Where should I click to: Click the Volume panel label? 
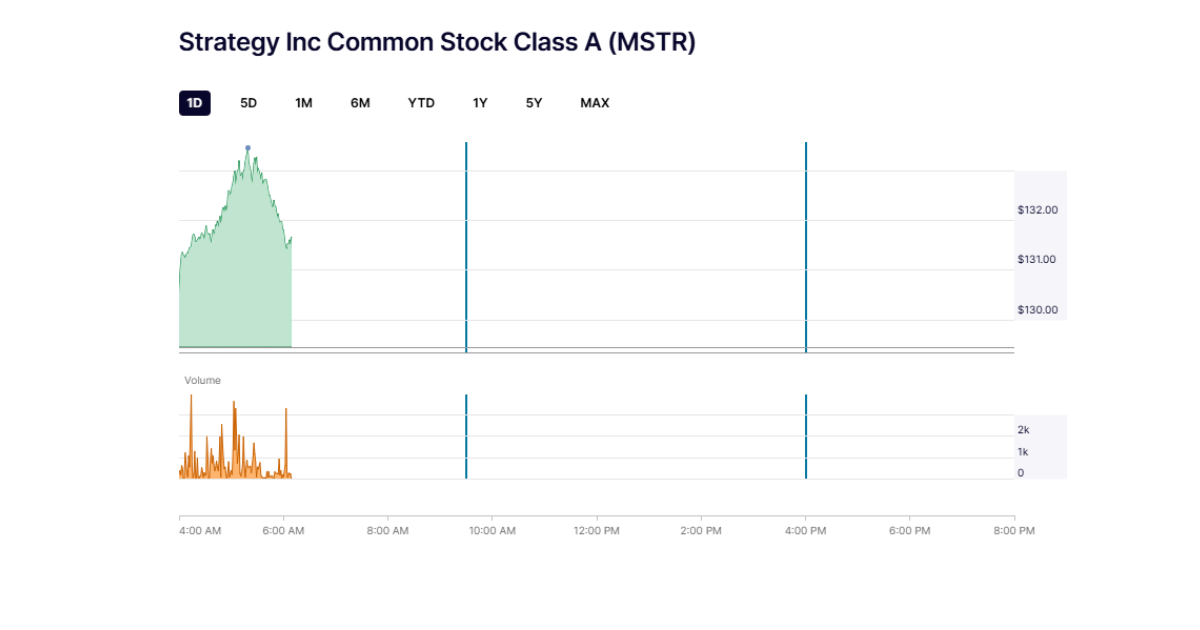tap(202, 380)
